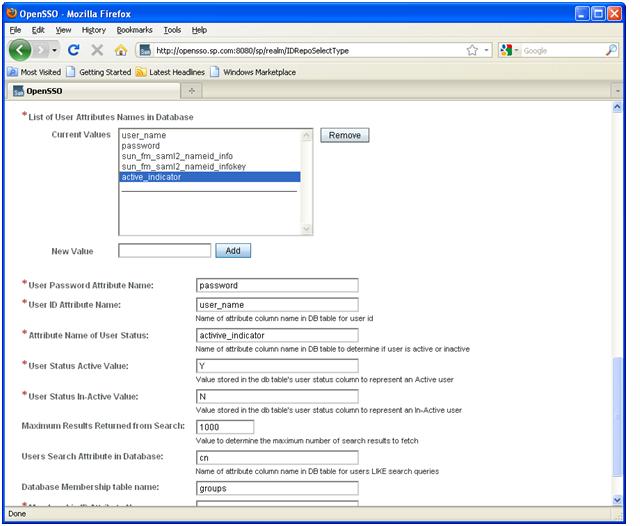Click the Add button

(x=233, y=251)
